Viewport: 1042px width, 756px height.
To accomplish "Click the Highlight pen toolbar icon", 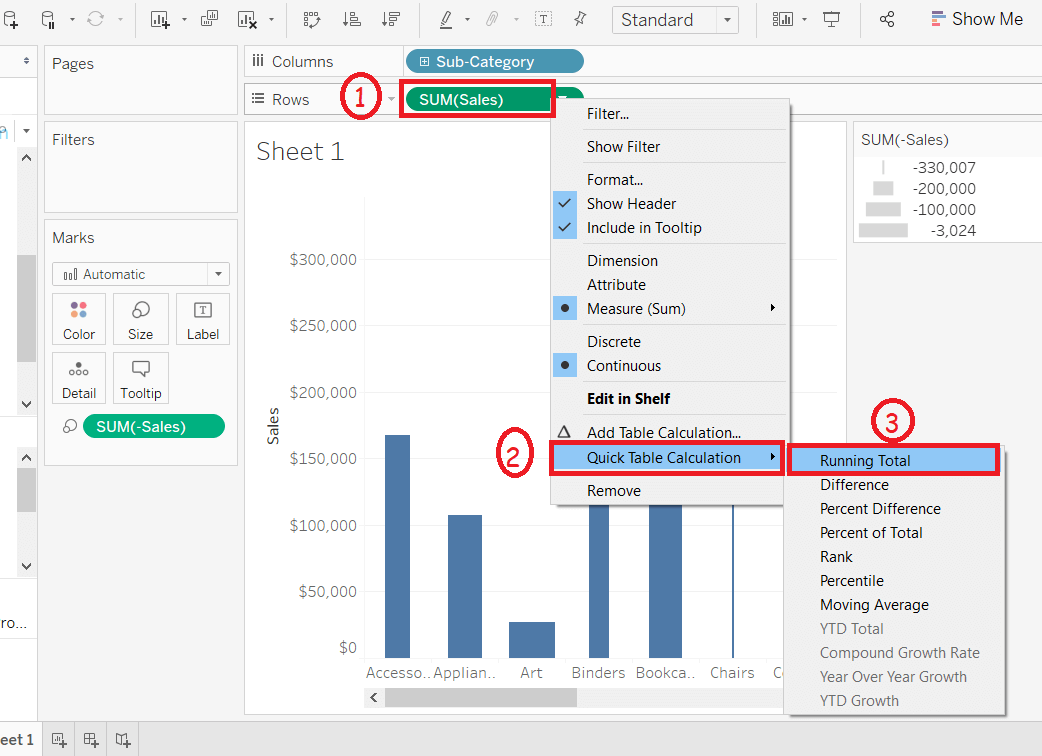I will (x=447, y=20).
